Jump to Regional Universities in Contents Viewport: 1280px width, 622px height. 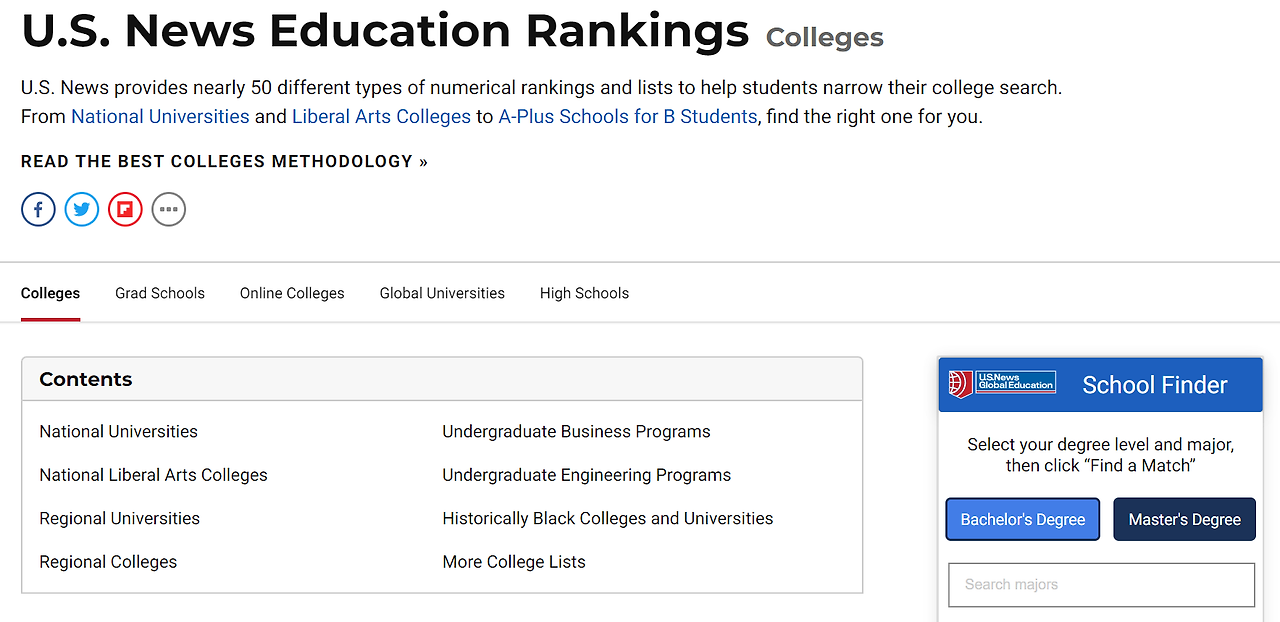click(119, 518)
